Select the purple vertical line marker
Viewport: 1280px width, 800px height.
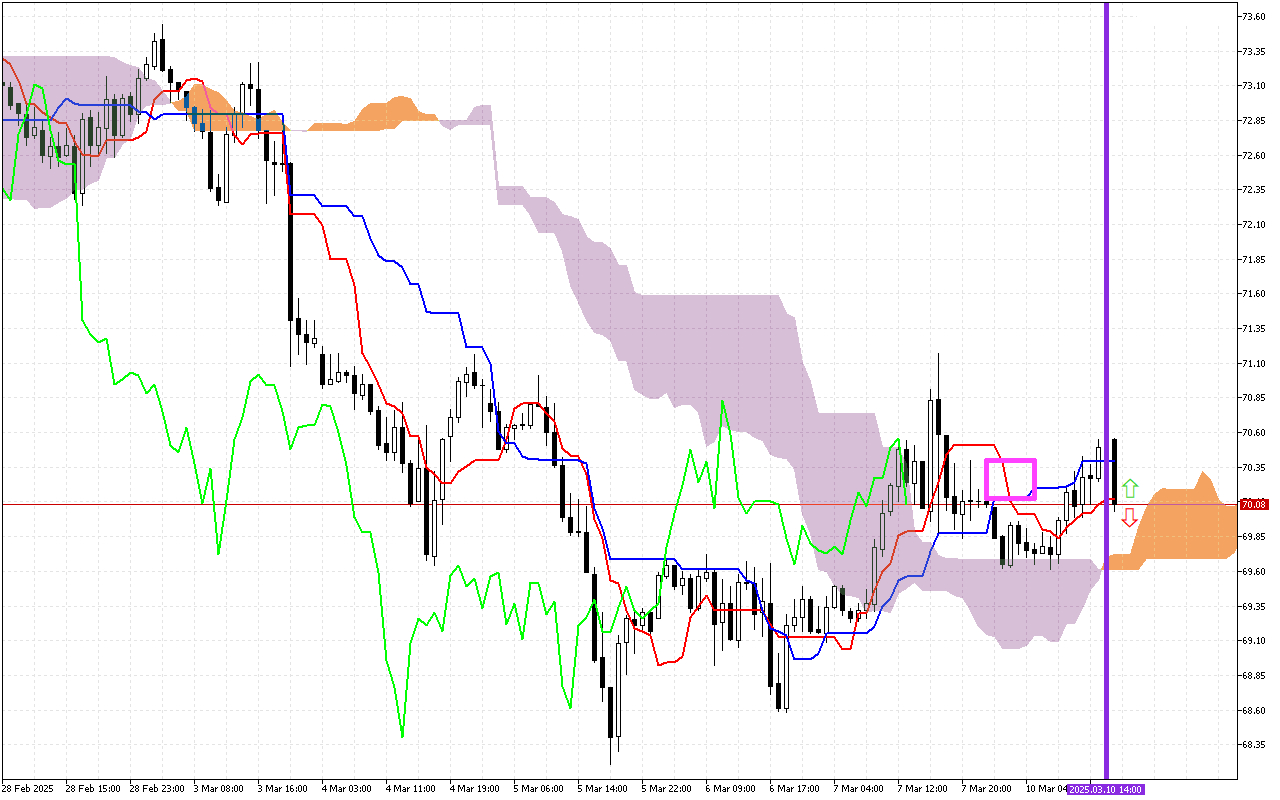[x=1106, y=390]
